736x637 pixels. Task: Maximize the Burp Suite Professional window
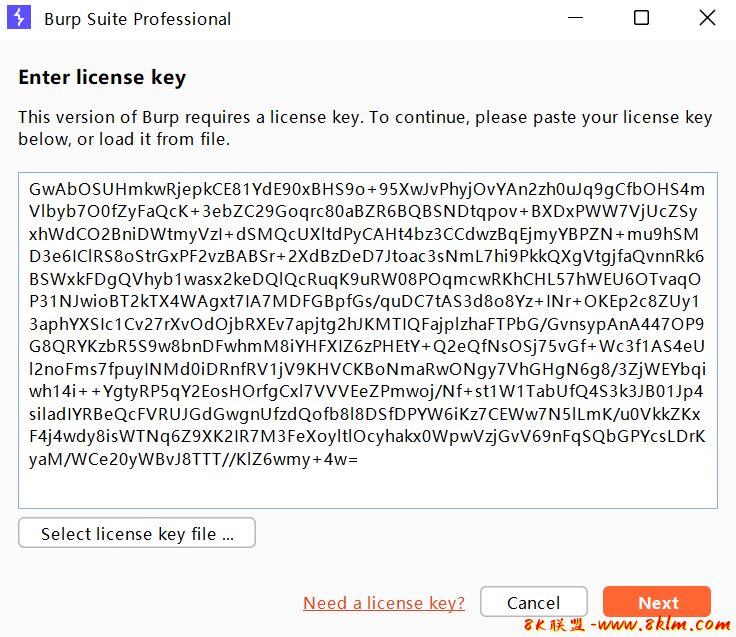(641, 18)
